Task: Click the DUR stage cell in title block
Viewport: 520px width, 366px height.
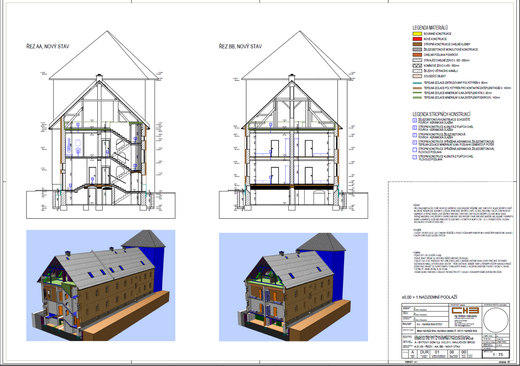Action: (424, 353)
